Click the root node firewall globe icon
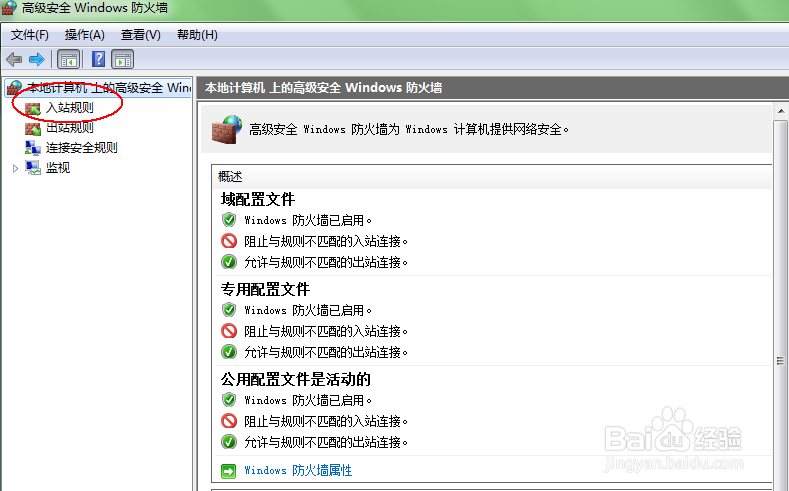This screenshot has width=789, height=491. click(15, 88)
